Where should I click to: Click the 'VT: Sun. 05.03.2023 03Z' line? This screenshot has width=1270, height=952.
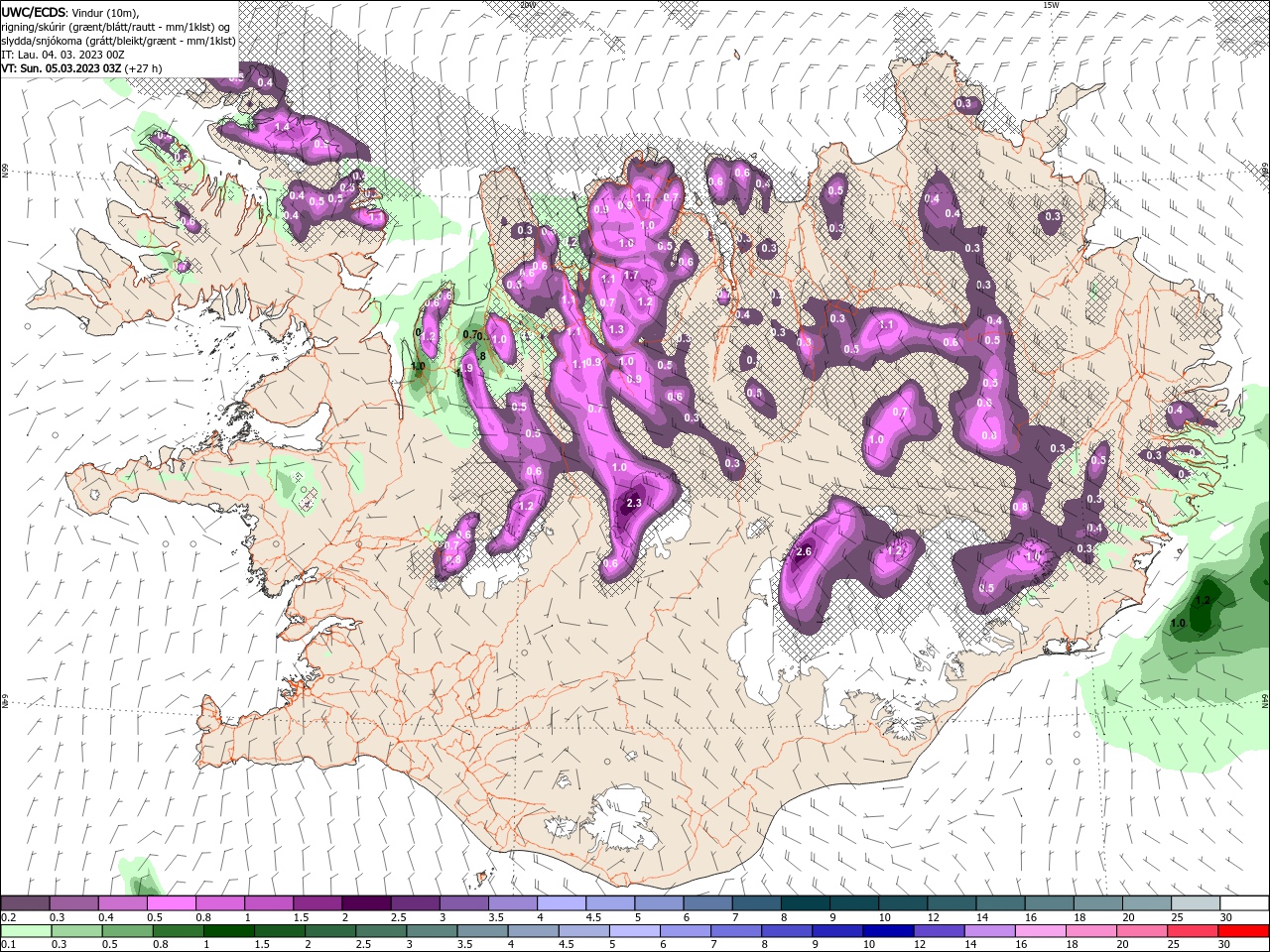[62, 68]
